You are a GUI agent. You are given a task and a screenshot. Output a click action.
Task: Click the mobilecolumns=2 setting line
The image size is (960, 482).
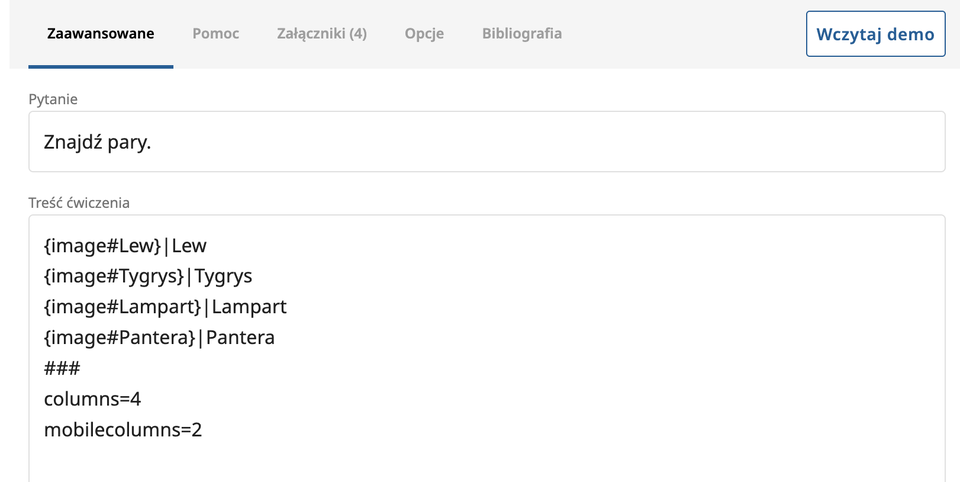coord(123,431)
